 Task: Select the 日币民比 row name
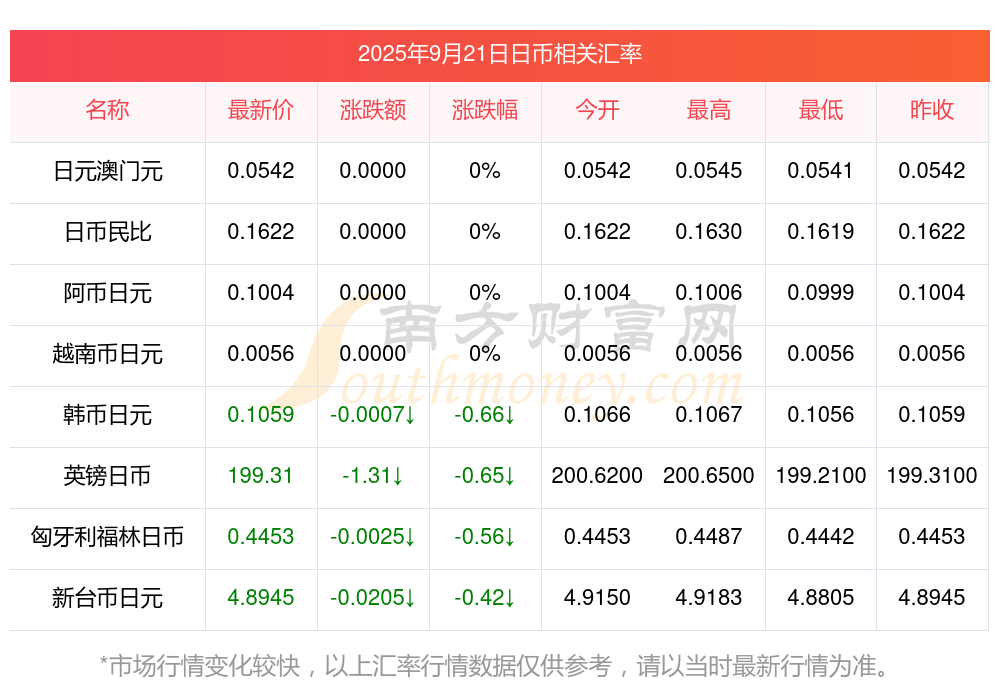pos(107,232)
